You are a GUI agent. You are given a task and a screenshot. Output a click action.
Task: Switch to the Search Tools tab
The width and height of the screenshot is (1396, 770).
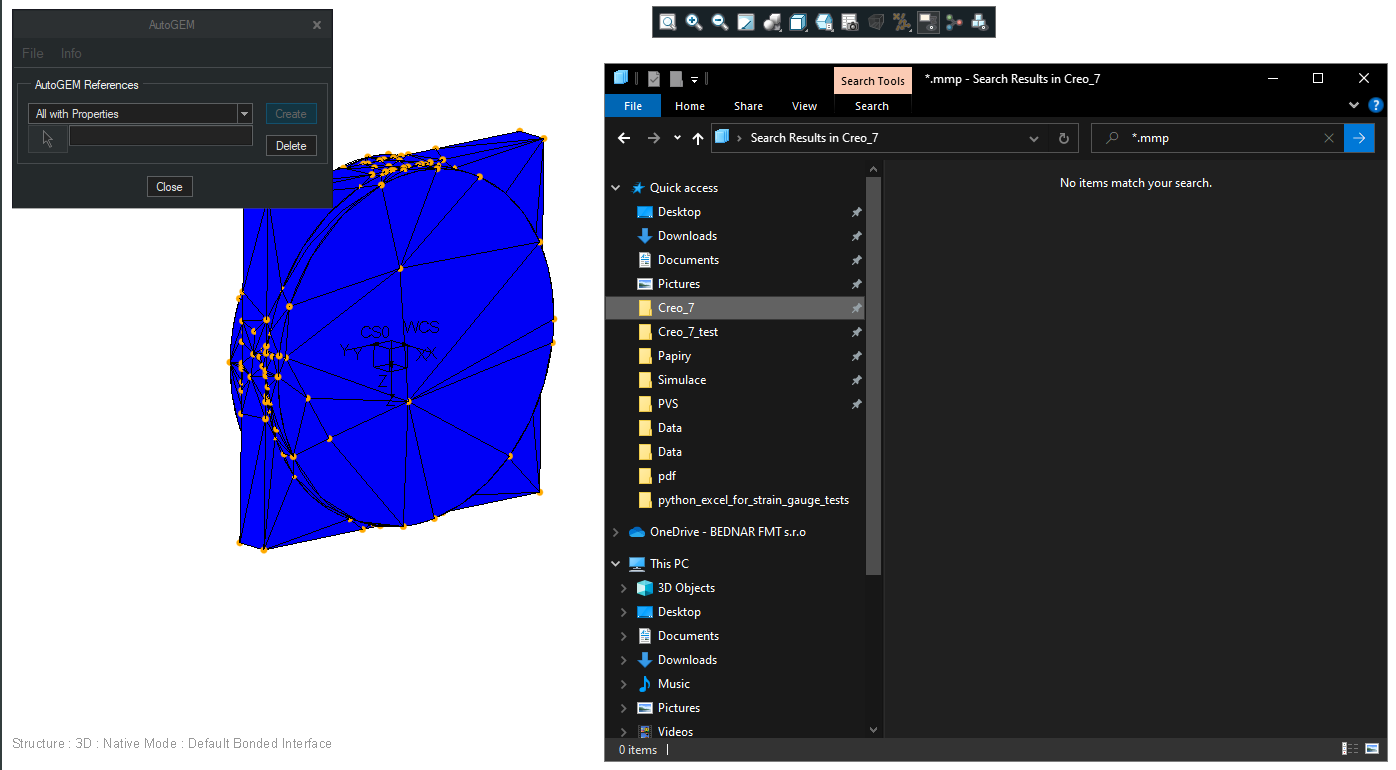click(872, 80)
